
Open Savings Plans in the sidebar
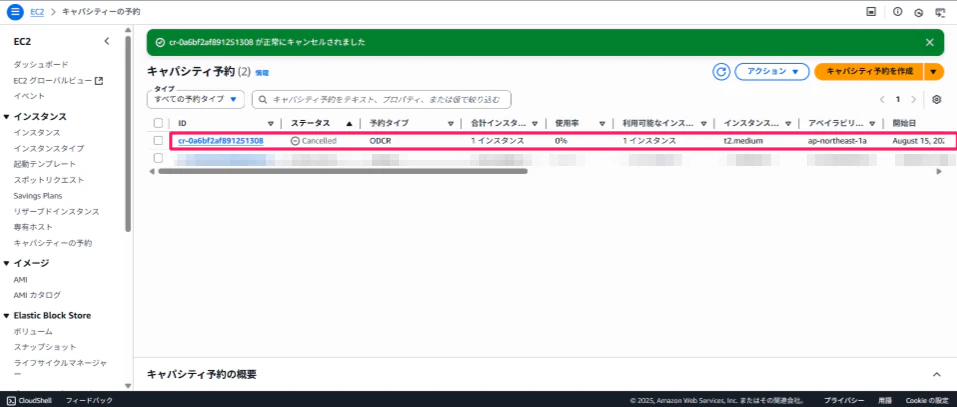coord(38,196)
